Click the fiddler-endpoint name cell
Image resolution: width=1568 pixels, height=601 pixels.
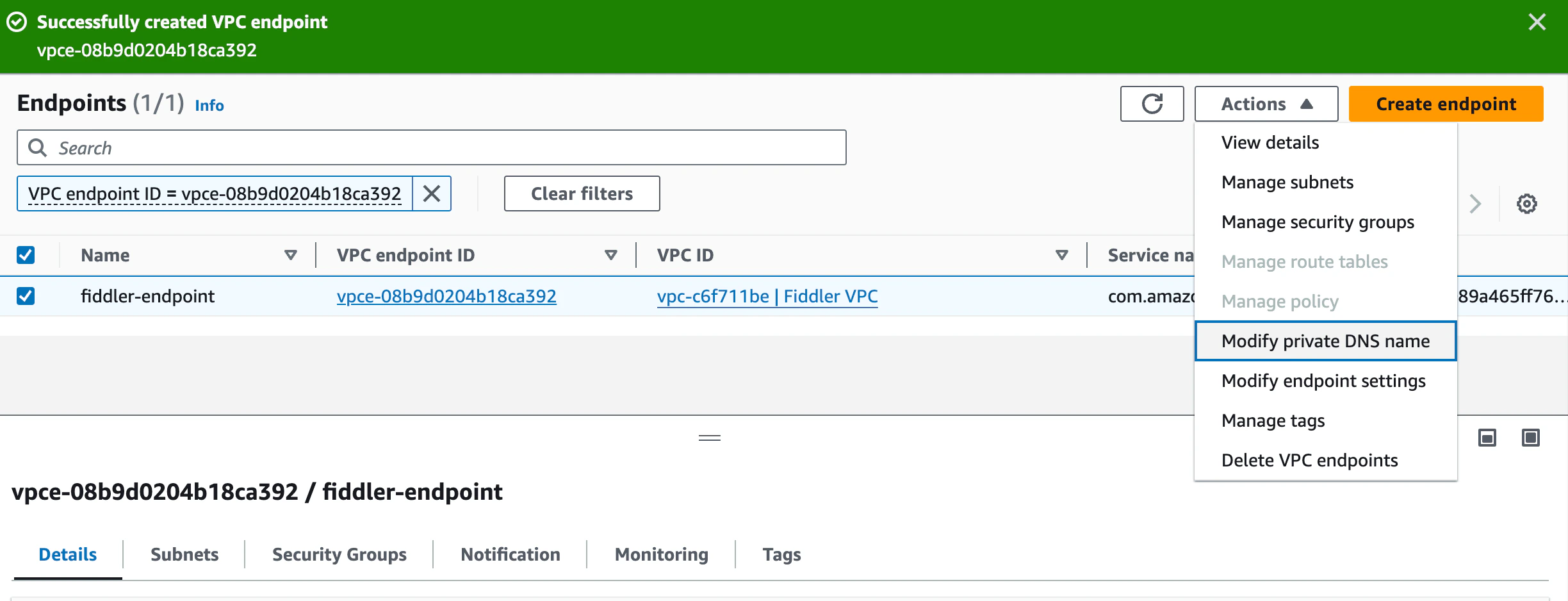click(147, 296)
